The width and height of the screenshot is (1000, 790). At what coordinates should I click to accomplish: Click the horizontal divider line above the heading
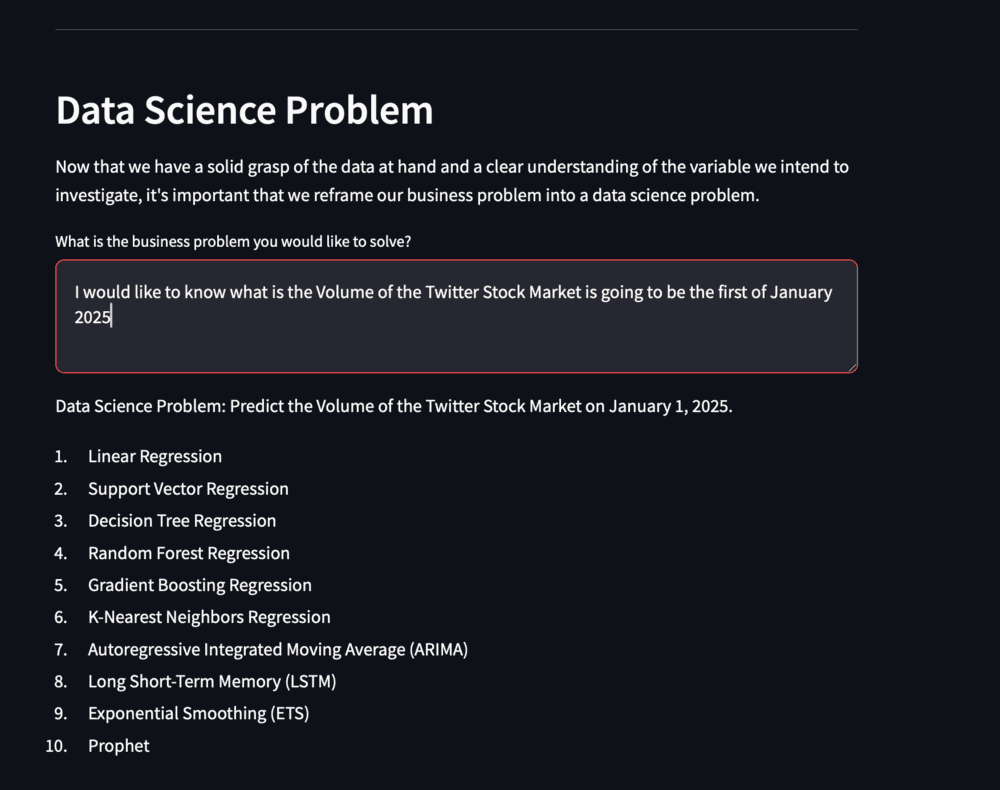pyautogui.click(x=456, y=29)
